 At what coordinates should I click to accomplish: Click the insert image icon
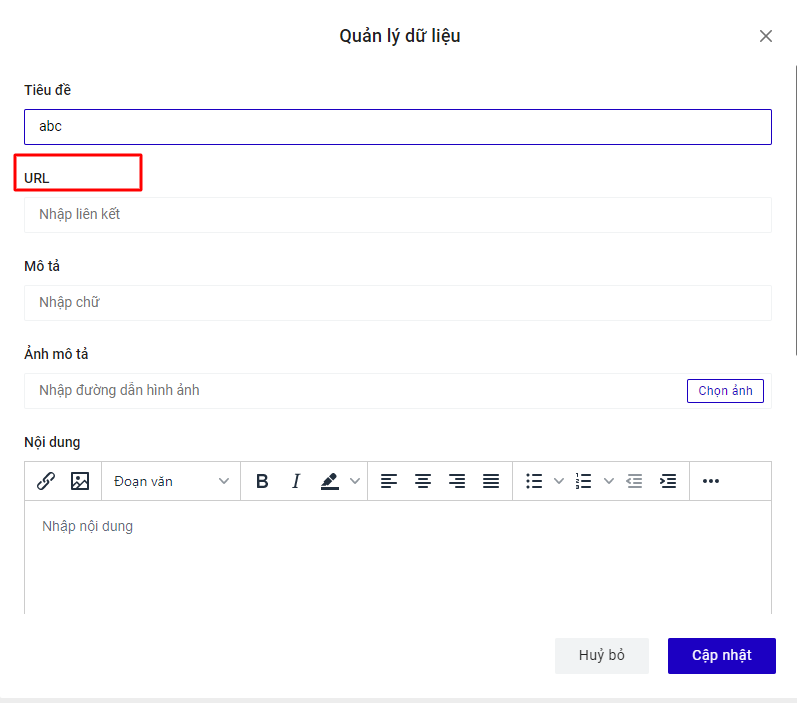tap(80, 481)
